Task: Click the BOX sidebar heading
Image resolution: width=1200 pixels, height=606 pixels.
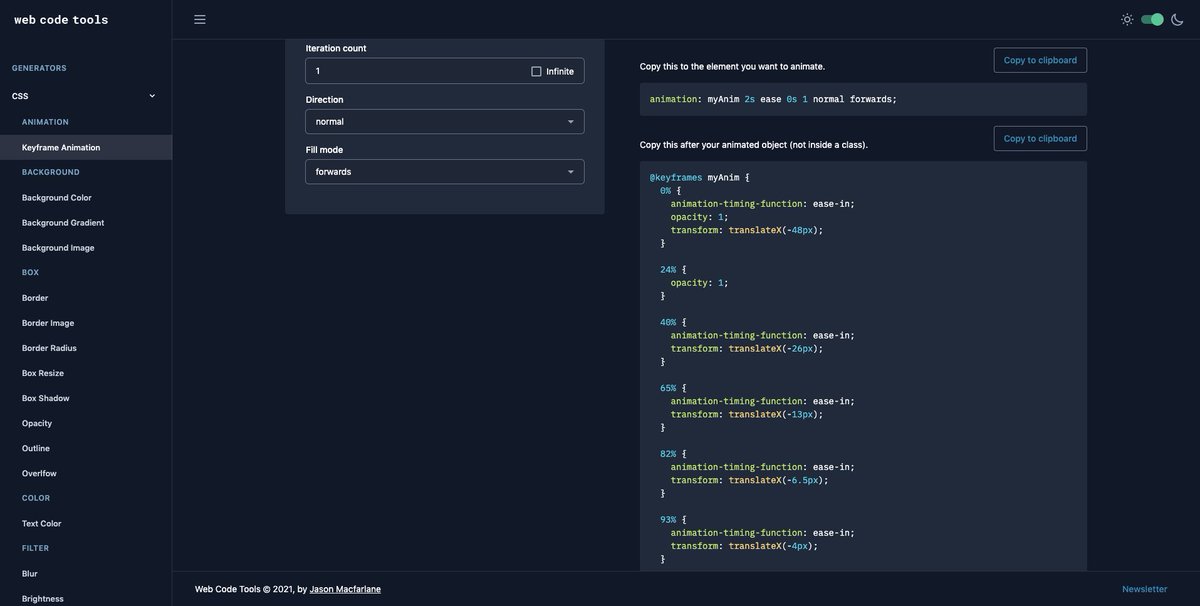Action: (x=30, y=272)
